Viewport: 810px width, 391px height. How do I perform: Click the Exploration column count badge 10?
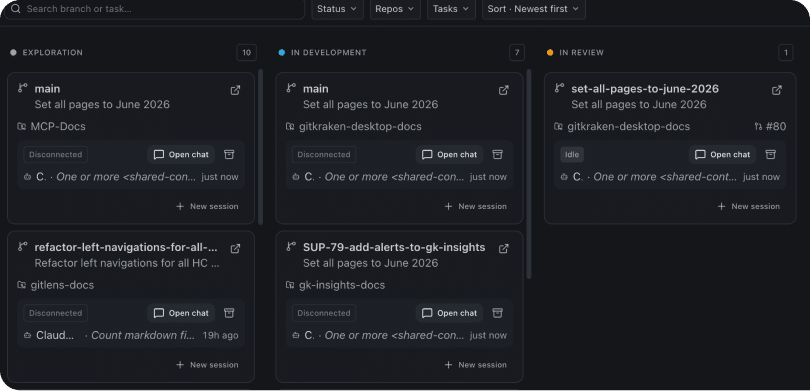click(x=246, y=53)
